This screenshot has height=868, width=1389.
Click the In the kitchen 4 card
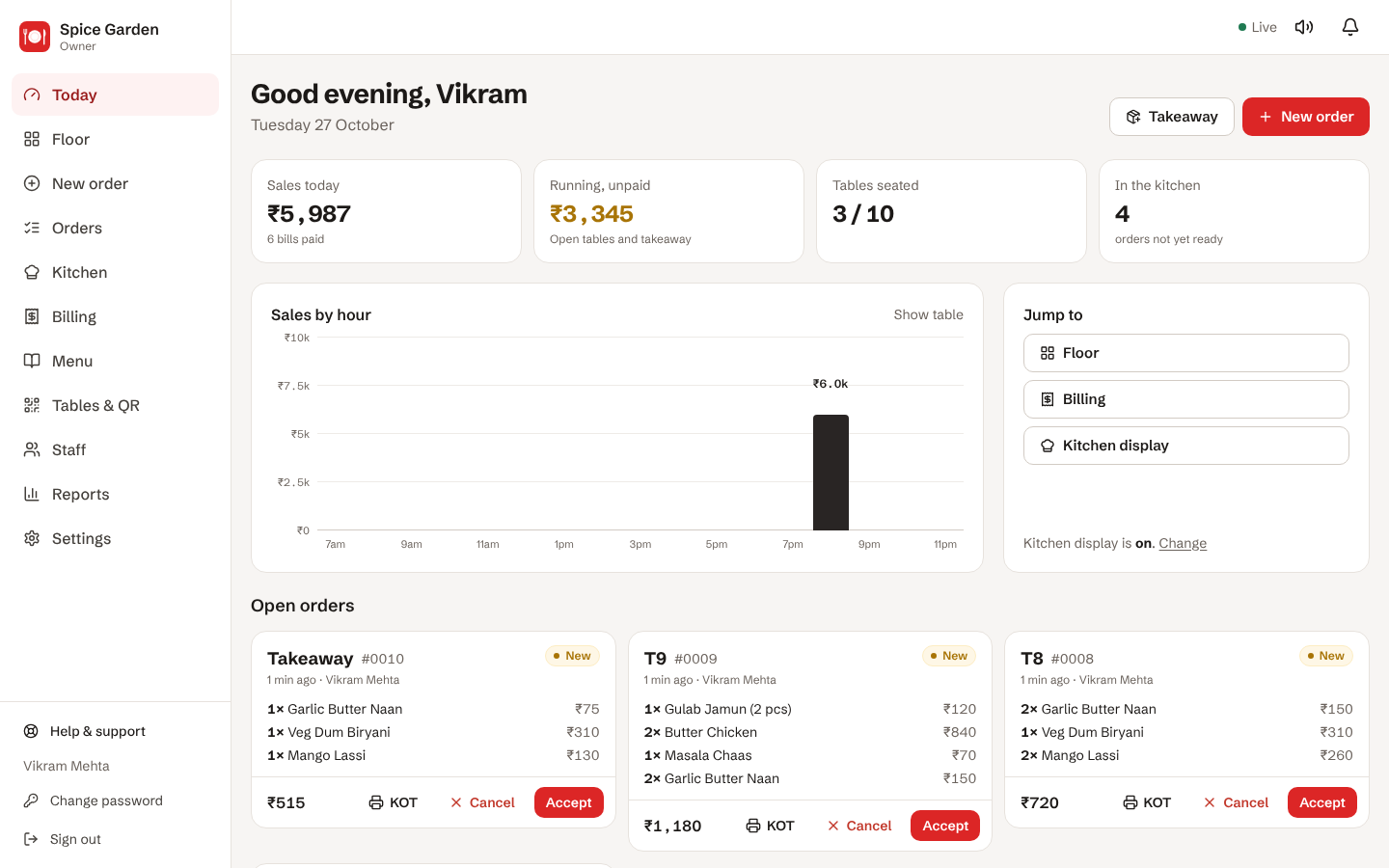coord(1234,211)
